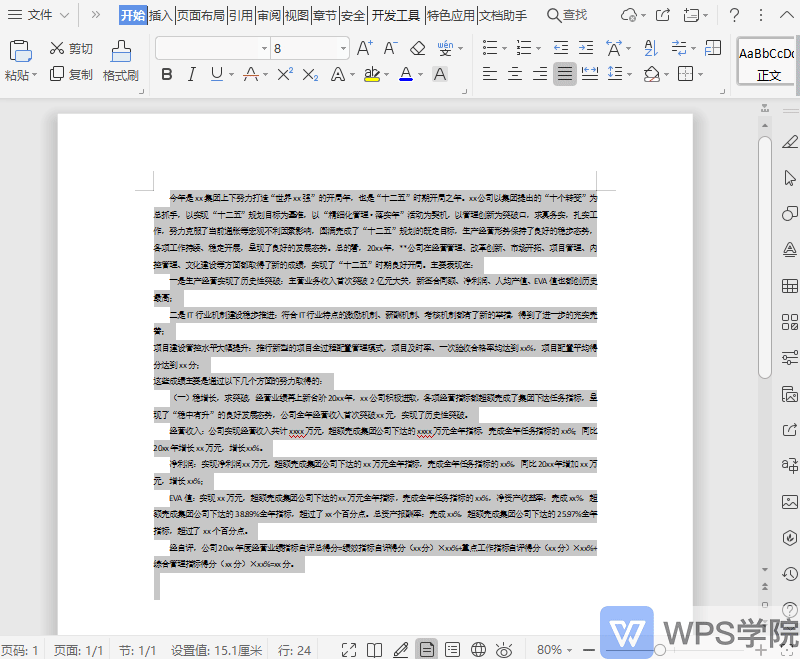Image resolution: width=800 pixels, height=659 pixels.
Task: Clear formatting with the eraser icon
Action: point(418,48)
